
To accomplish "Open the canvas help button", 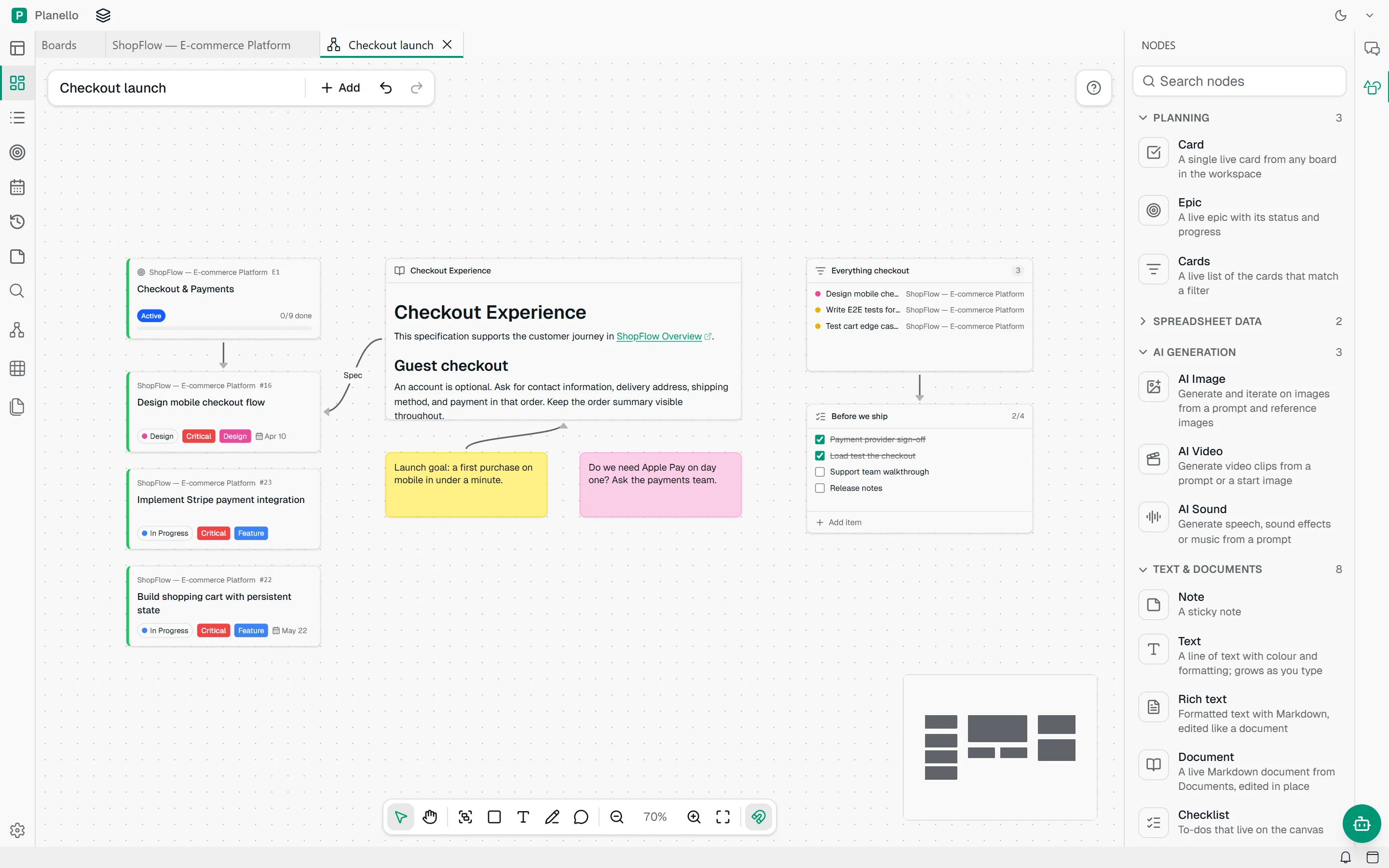I will [1093, 88].
